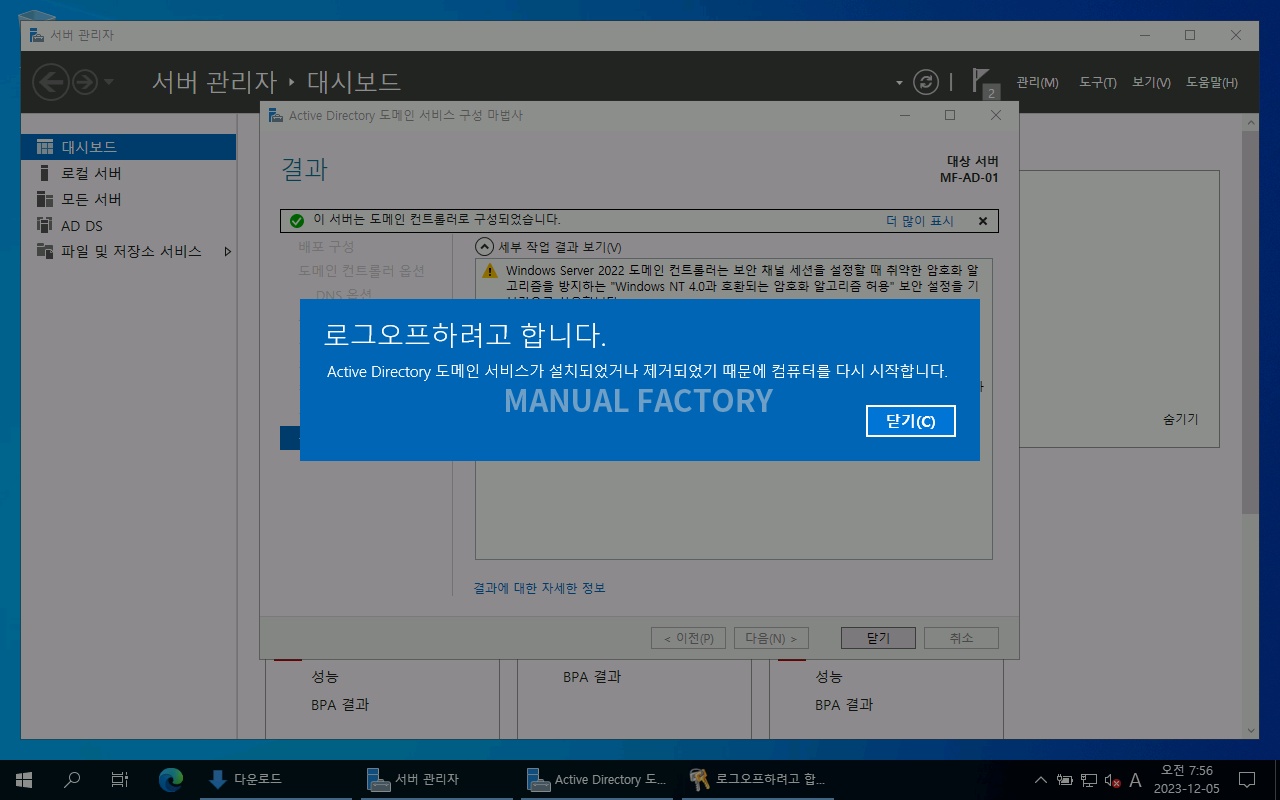Click taskbar search icon
The height and width of the screenshot is (800, 1280).
(x=72, y=779)
